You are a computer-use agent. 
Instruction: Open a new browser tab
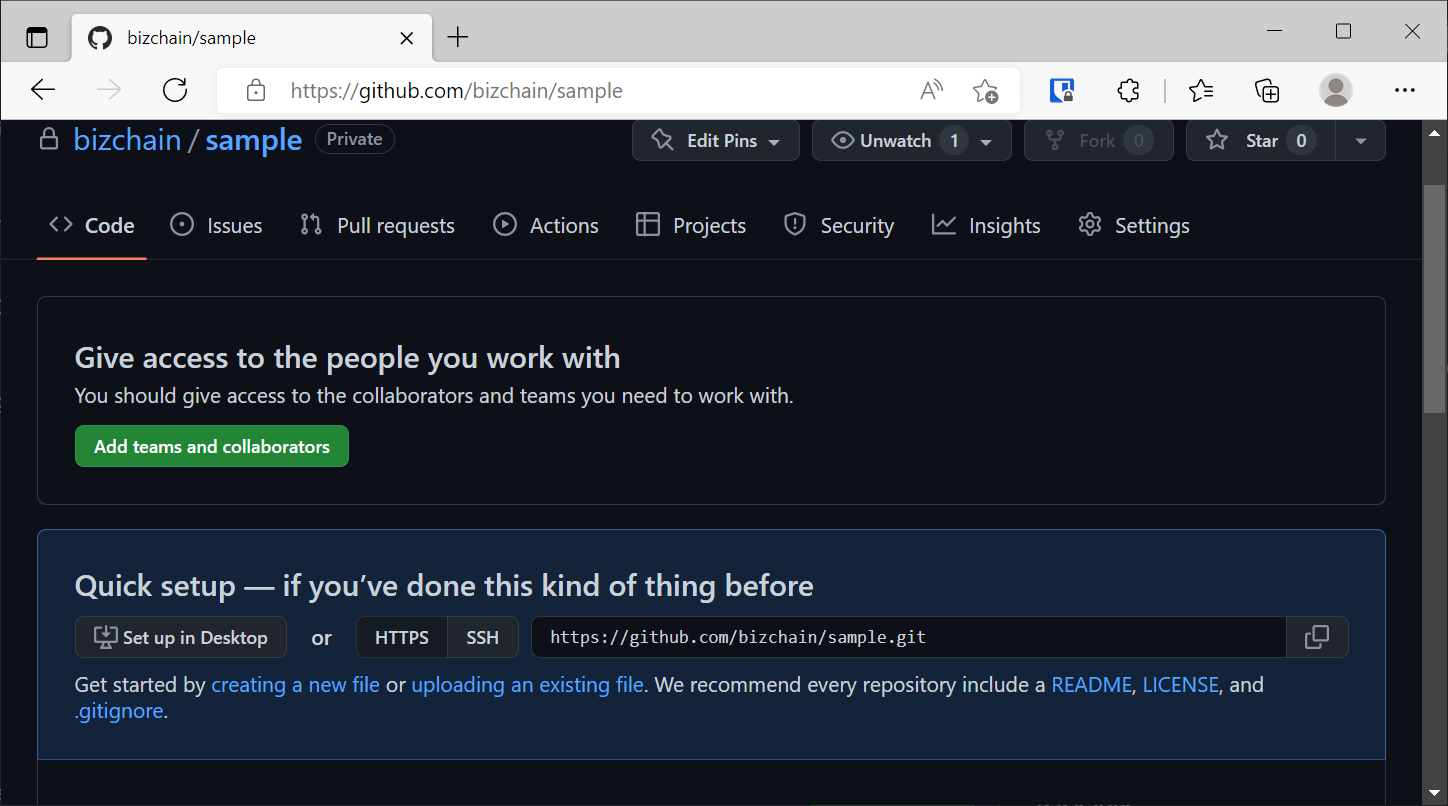tap(457, 37)
